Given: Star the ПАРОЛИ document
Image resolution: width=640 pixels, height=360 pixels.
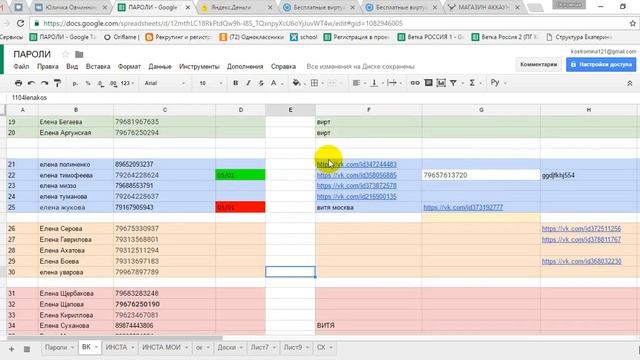Looking at the screenshot, I should (65, 54).
